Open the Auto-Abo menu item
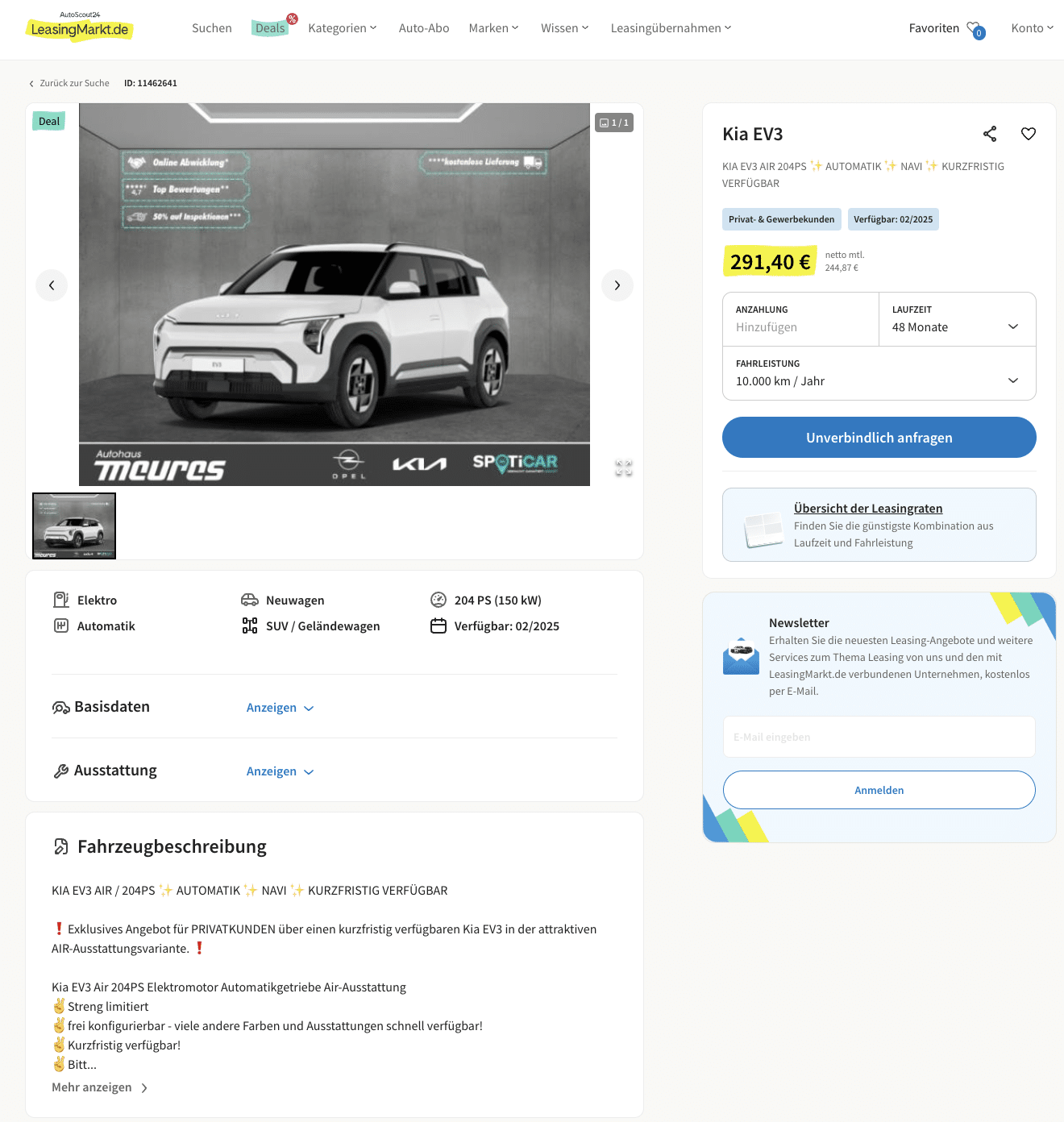 click(x=424, y=28)
